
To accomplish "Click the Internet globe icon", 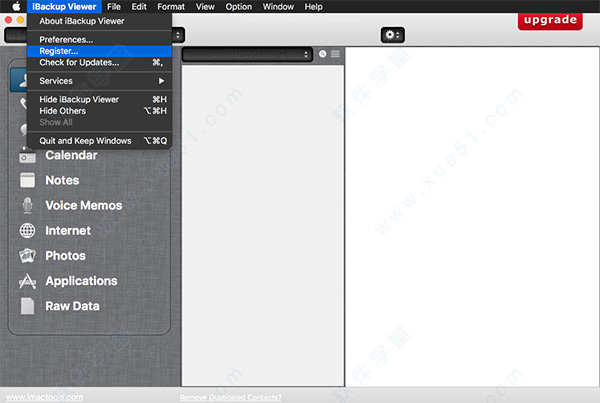I will (27, 230).
